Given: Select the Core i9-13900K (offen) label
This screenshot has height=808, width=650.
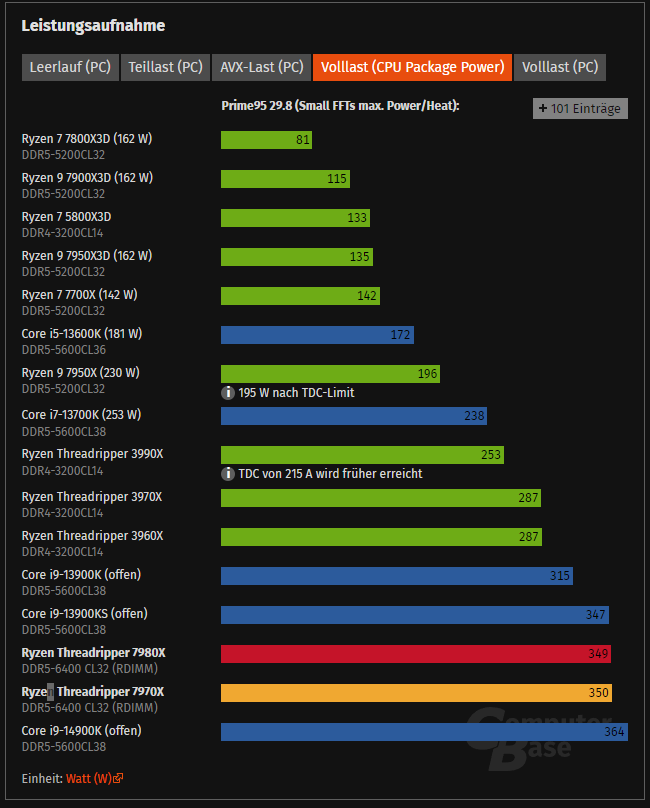Looking at the screenshot, I should tap(81, 575).
